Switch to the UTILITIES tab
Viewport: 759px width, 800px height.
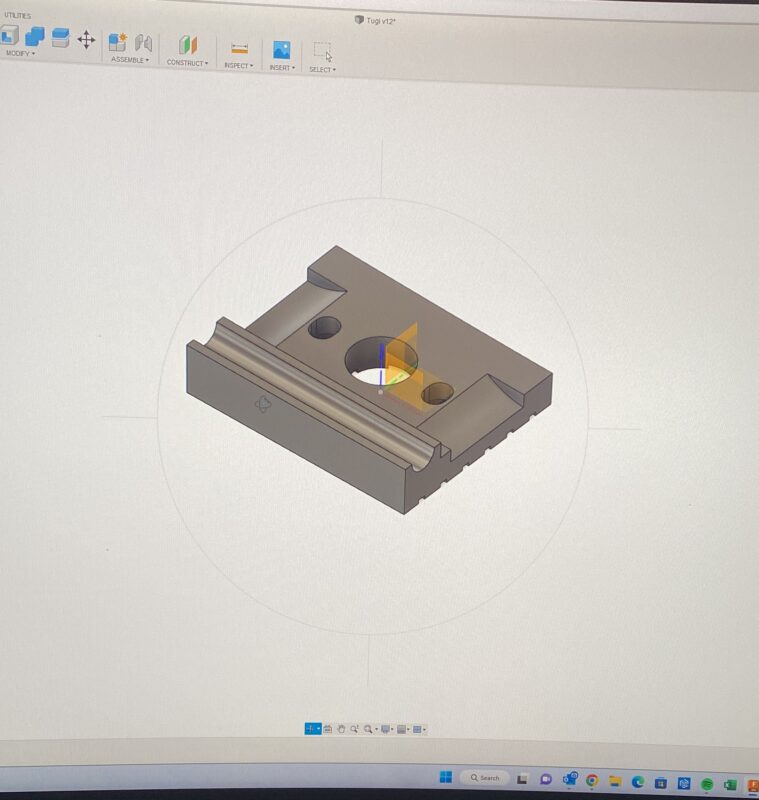click(x=17, y=15)
